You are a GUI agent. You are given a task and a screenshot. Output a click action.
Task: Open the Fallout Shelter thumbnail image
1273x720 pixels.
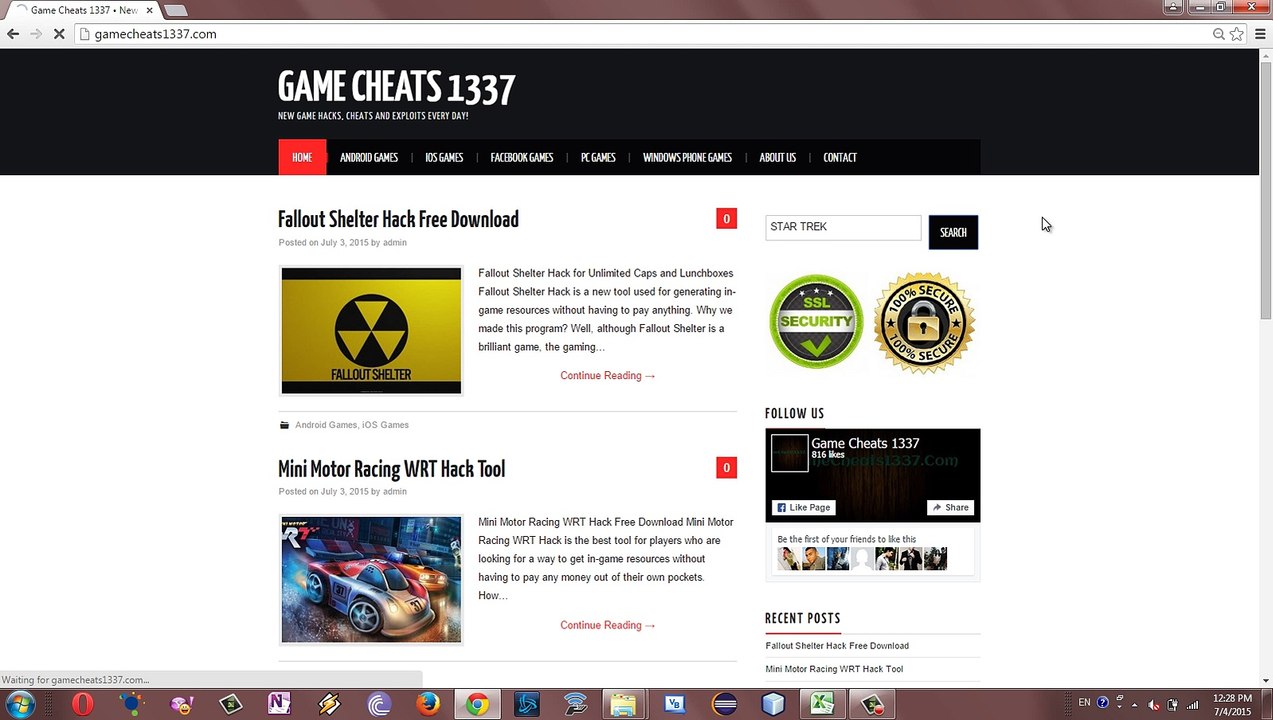pyautogui.click(x=371, y=330)
